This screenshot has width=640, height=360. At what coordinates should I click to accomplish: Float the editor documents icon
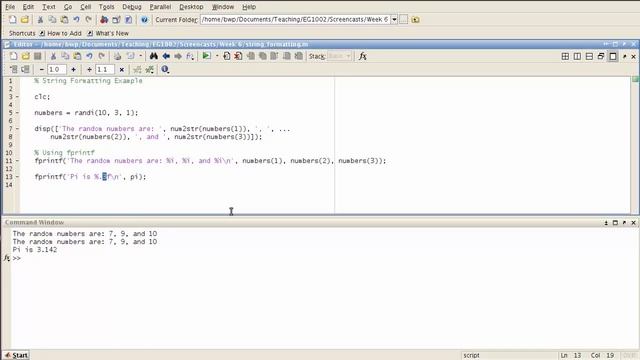pyautogui.click(x=601, y=56)
